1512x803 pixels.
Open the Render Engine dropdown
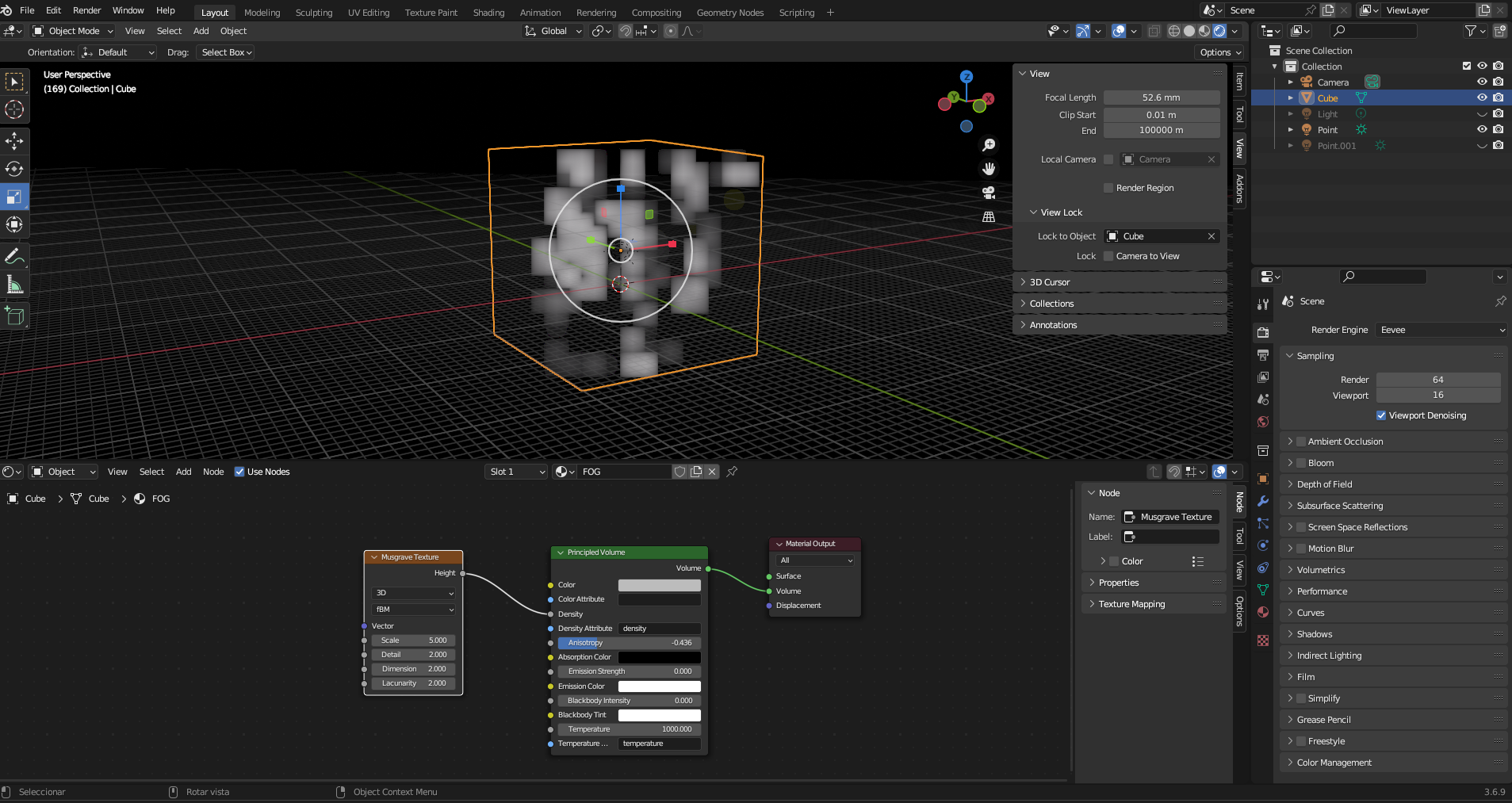point(1441,330)
